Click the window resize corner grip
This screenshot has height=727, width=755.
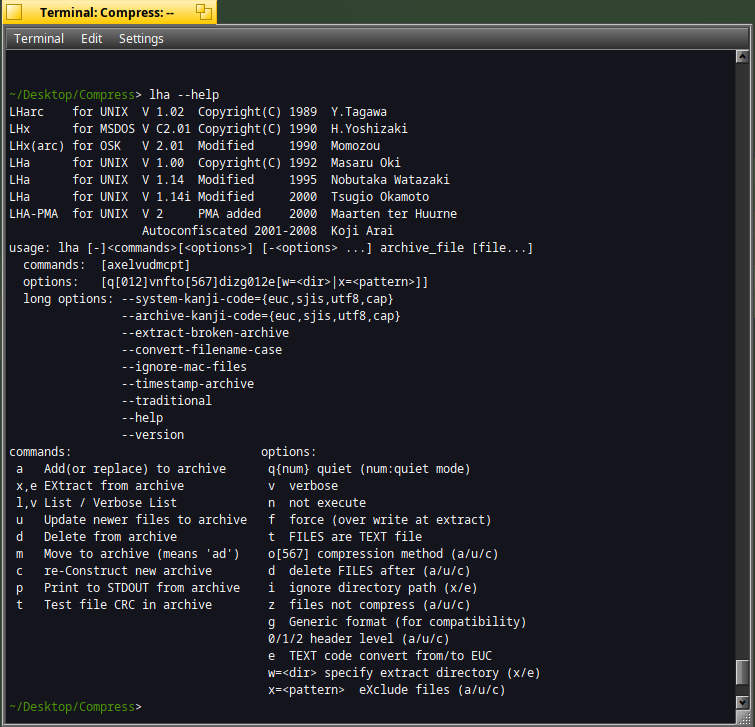[742, 716]
